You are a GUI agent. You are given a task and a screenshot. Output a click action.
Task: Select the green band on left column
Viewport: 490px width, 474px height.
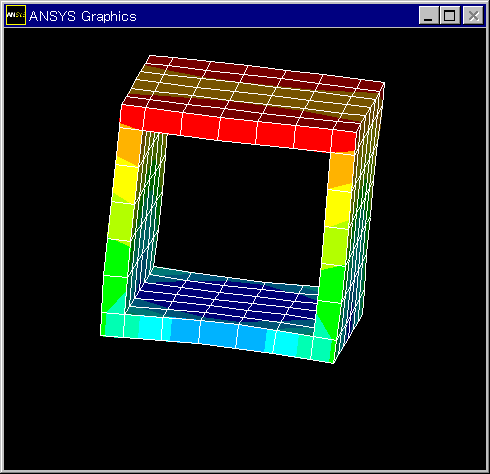(x=115, y=273)
